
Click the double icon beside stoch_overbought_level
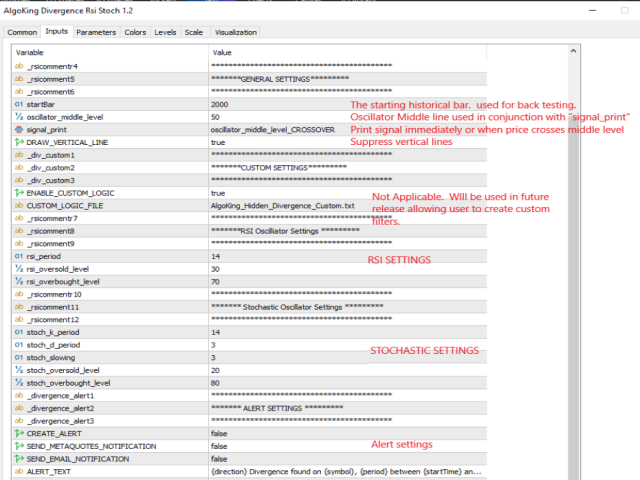(x=19, y=382)
